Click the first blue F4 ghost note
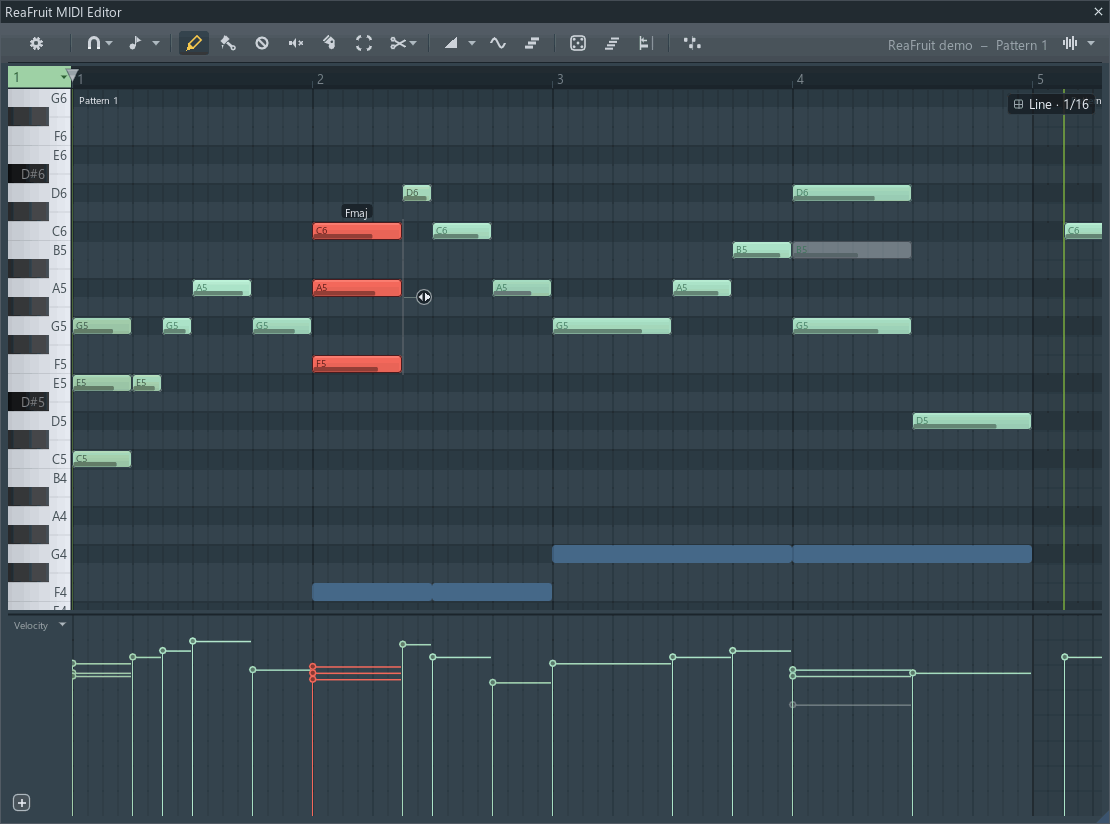Screen dimensions: 1110x824 tap(372, 592)
